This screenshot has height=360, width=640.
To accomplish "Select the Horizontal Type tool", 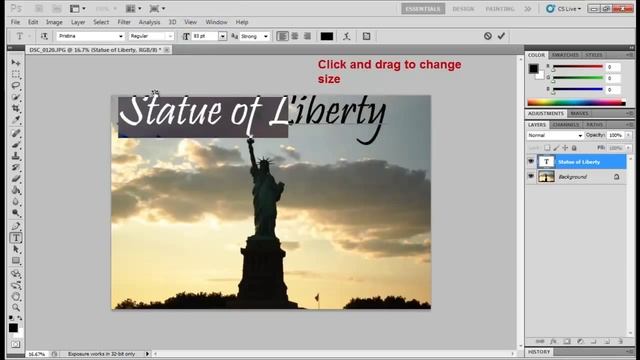I will [x=16, y=238].
